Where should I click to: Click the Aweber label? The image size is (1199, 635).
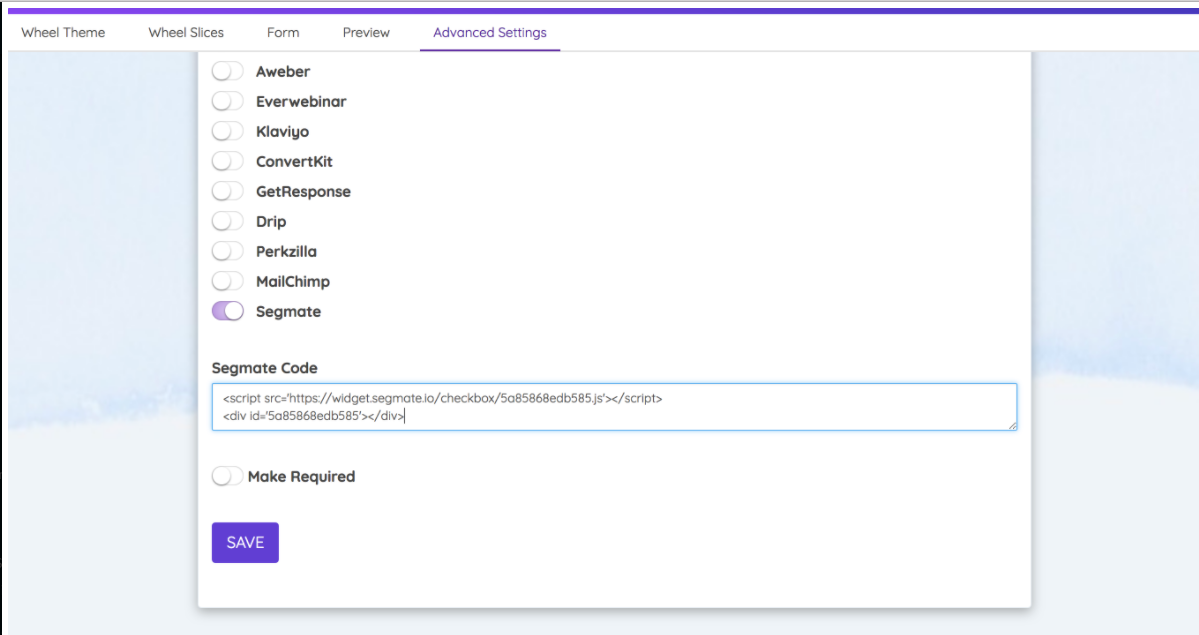point(283,71)
